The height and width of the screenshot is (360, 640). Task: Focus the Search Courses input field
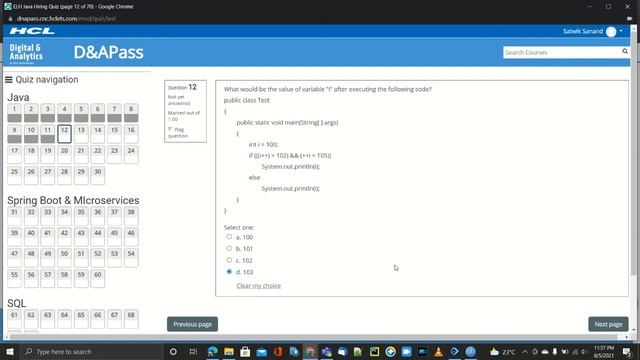(562, 52)
